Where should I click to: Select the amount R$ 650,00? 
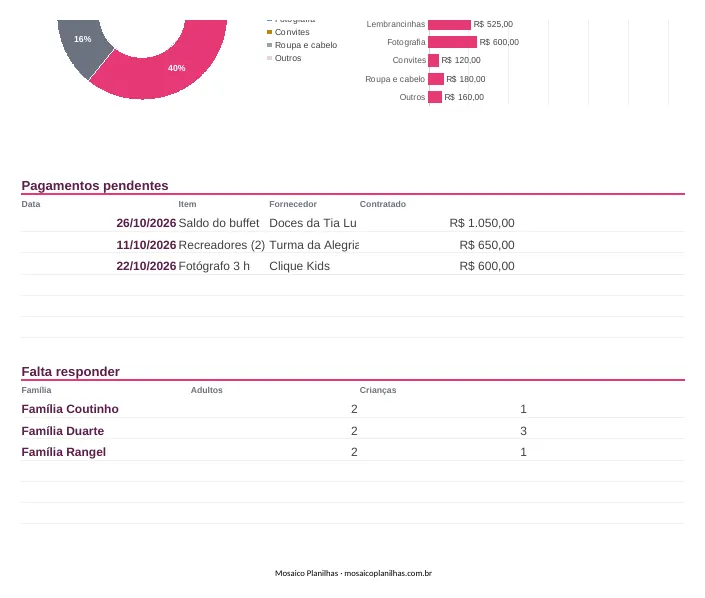point(487,245)
